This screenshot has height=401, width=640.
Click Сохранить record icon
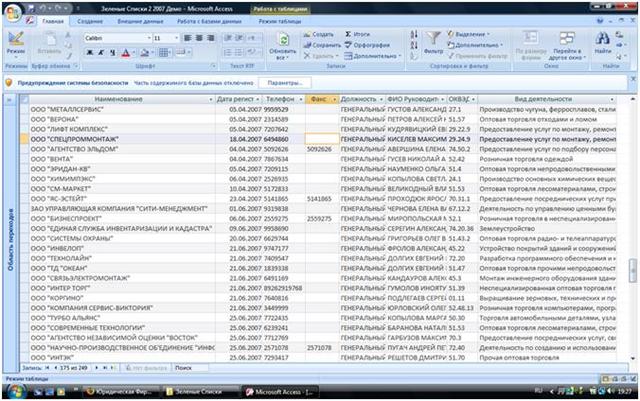[307, 45]
